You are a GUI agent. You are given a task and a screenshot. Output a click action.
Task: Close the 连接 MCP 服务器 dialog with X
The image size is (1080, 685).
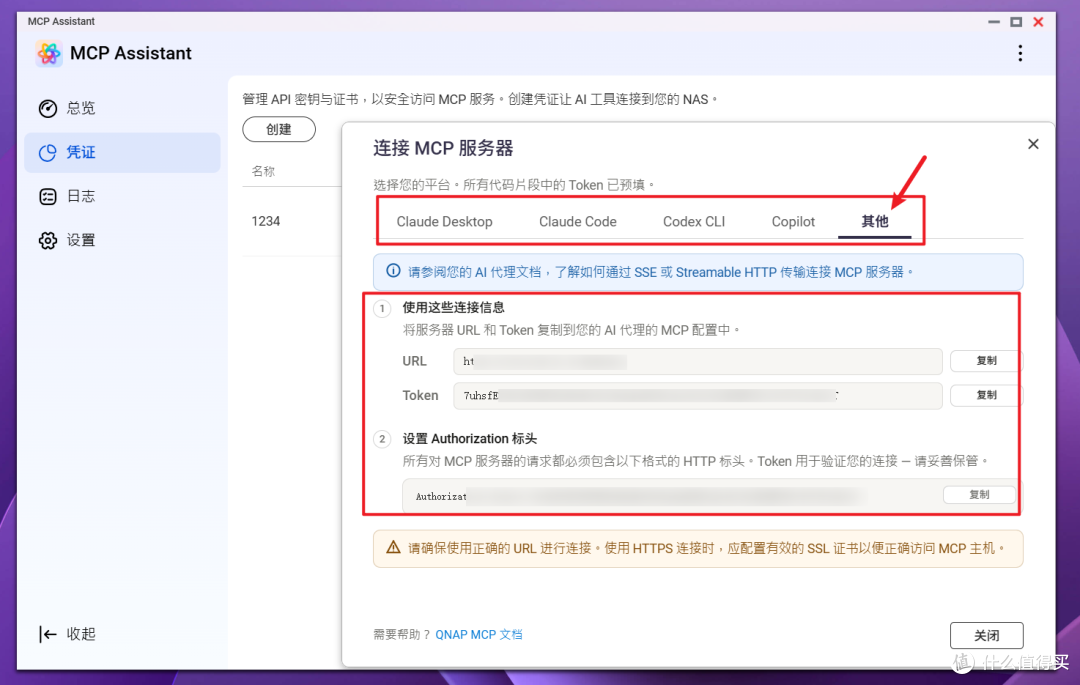(x=1033, y=144)
